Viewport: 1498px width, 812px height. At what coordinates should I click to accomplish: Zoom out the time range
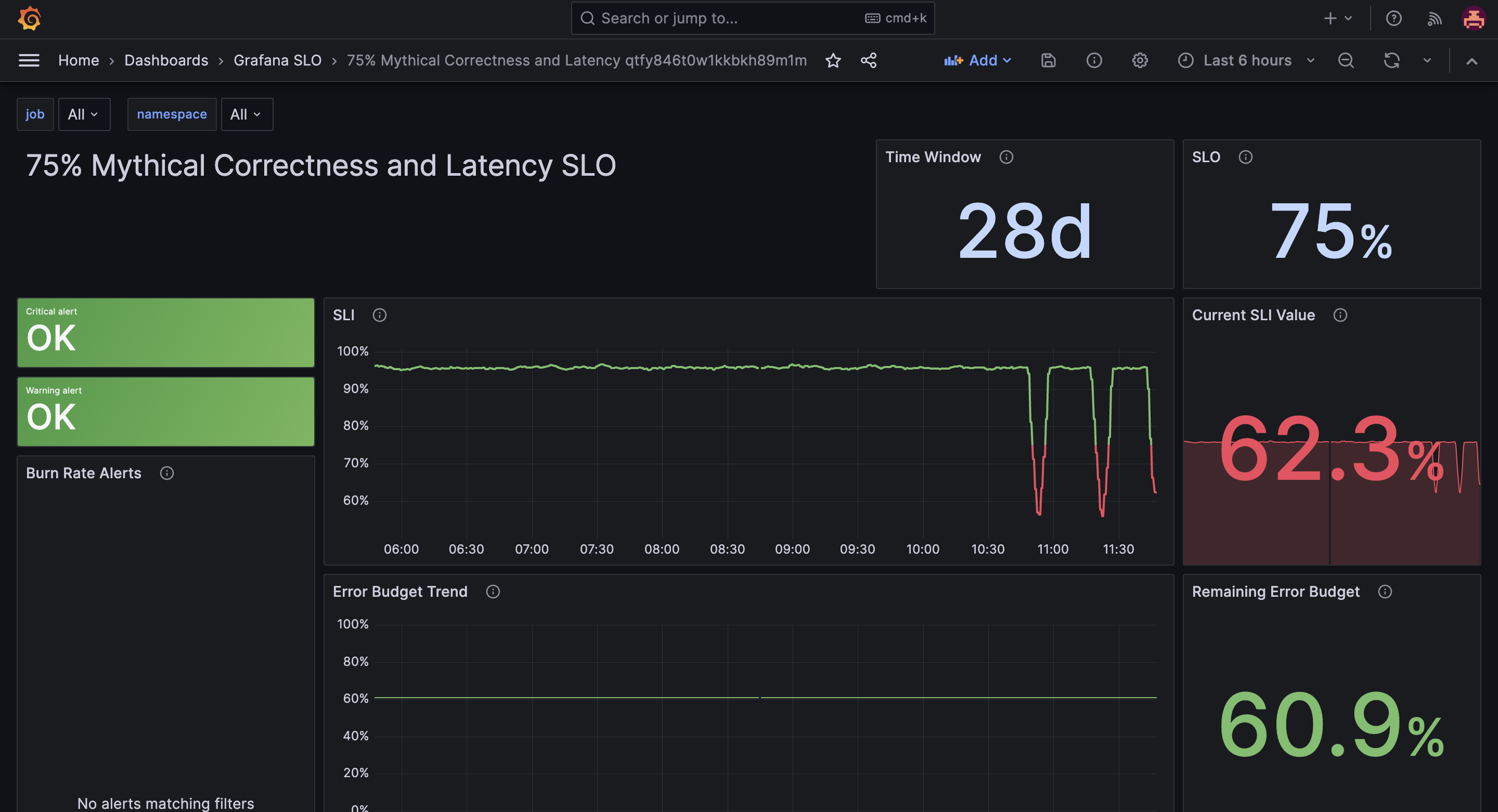(x=1345, y=60)
